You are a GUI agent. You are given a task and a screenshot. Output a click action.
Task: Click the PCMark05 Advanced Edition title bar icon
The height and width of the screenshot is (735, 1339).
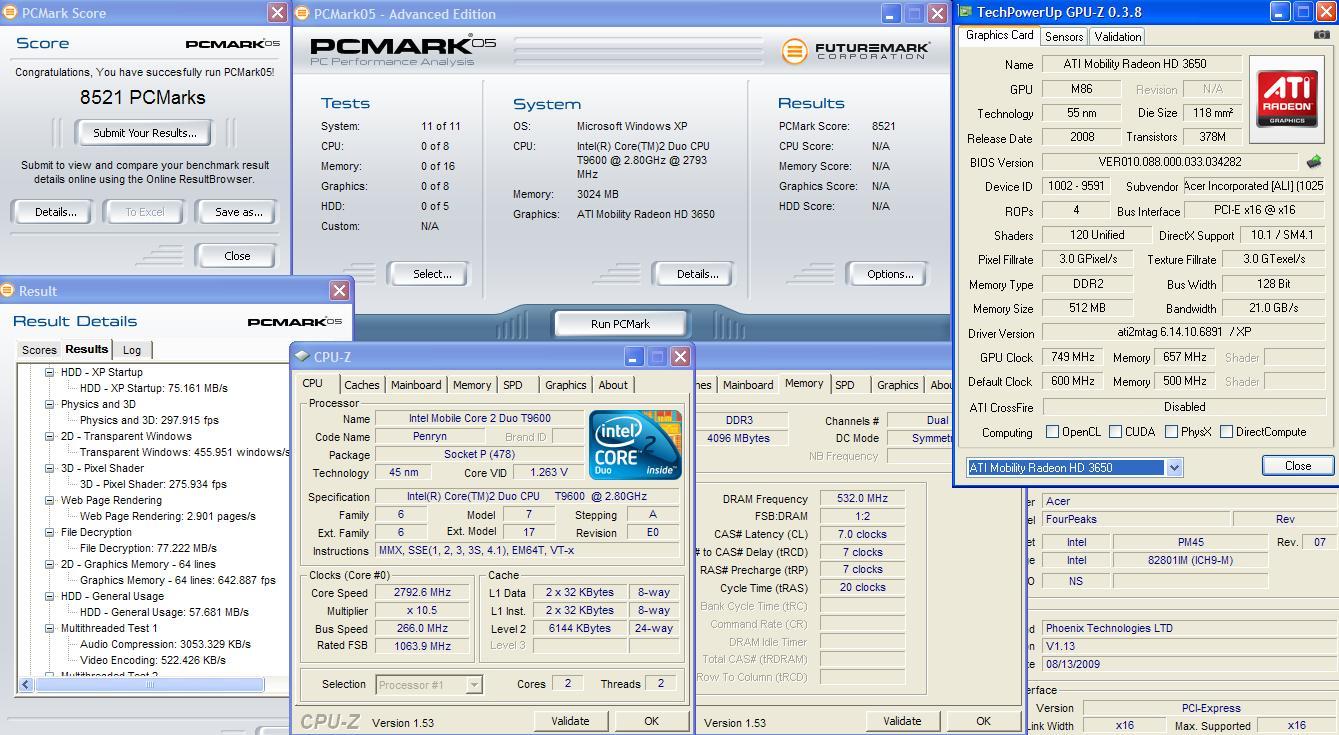pyautogui.click(x=302, y=14)
